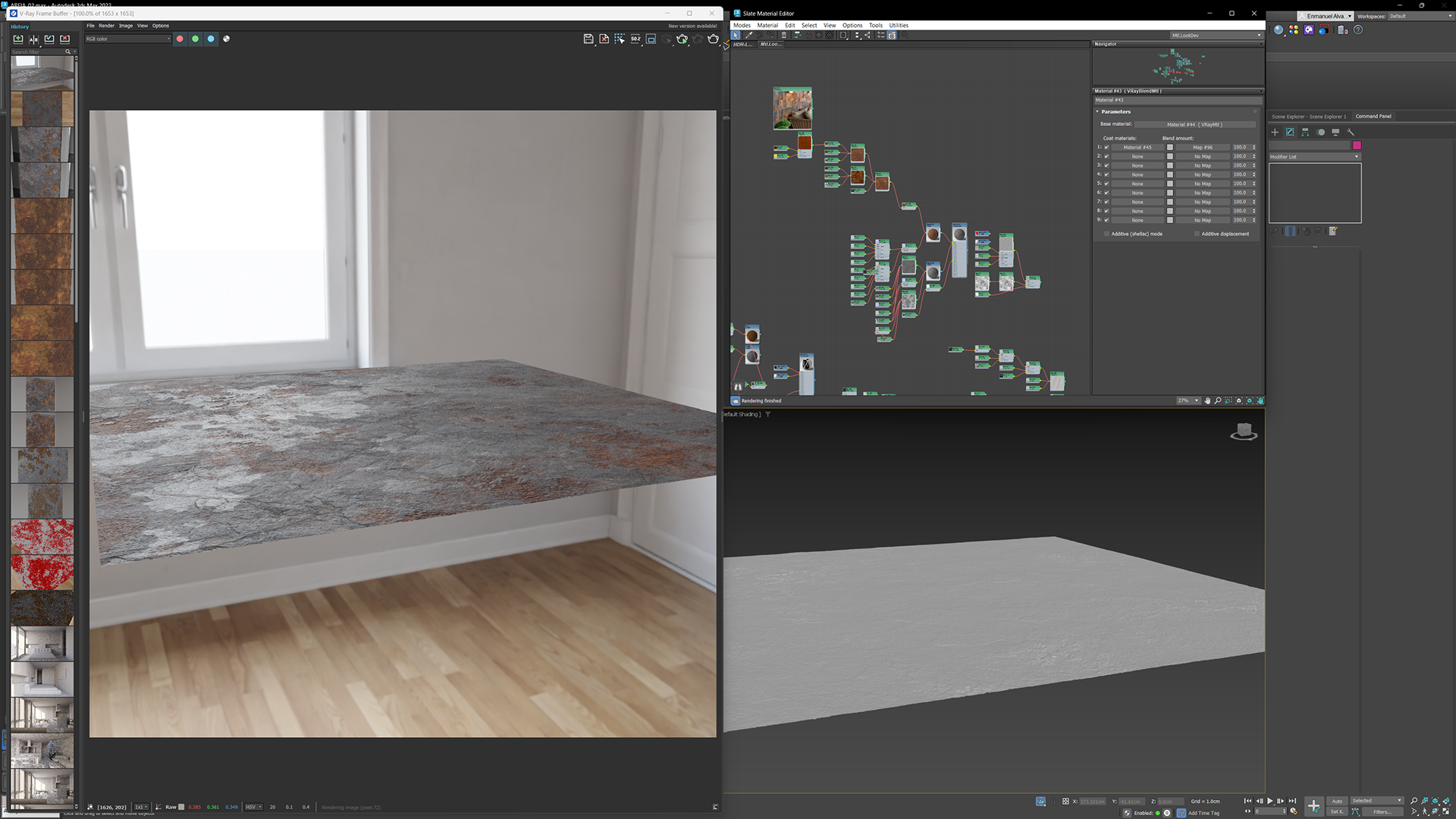1456x819 pixels.
Task: Click the Start render teapot icon in Frame Buffer
Action: tap(714, 39)
